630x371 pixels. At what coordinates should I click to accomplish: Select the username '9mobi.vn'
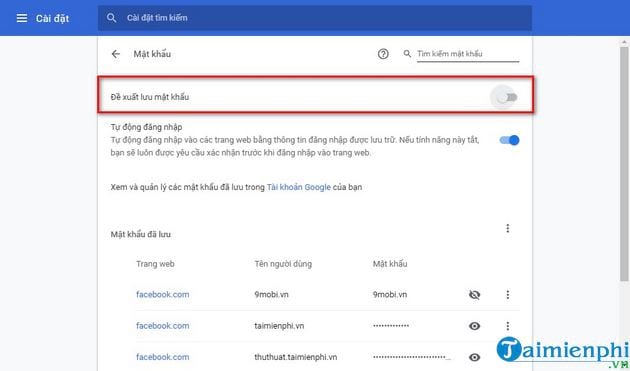pyautogui.click(x=271, y=294)
